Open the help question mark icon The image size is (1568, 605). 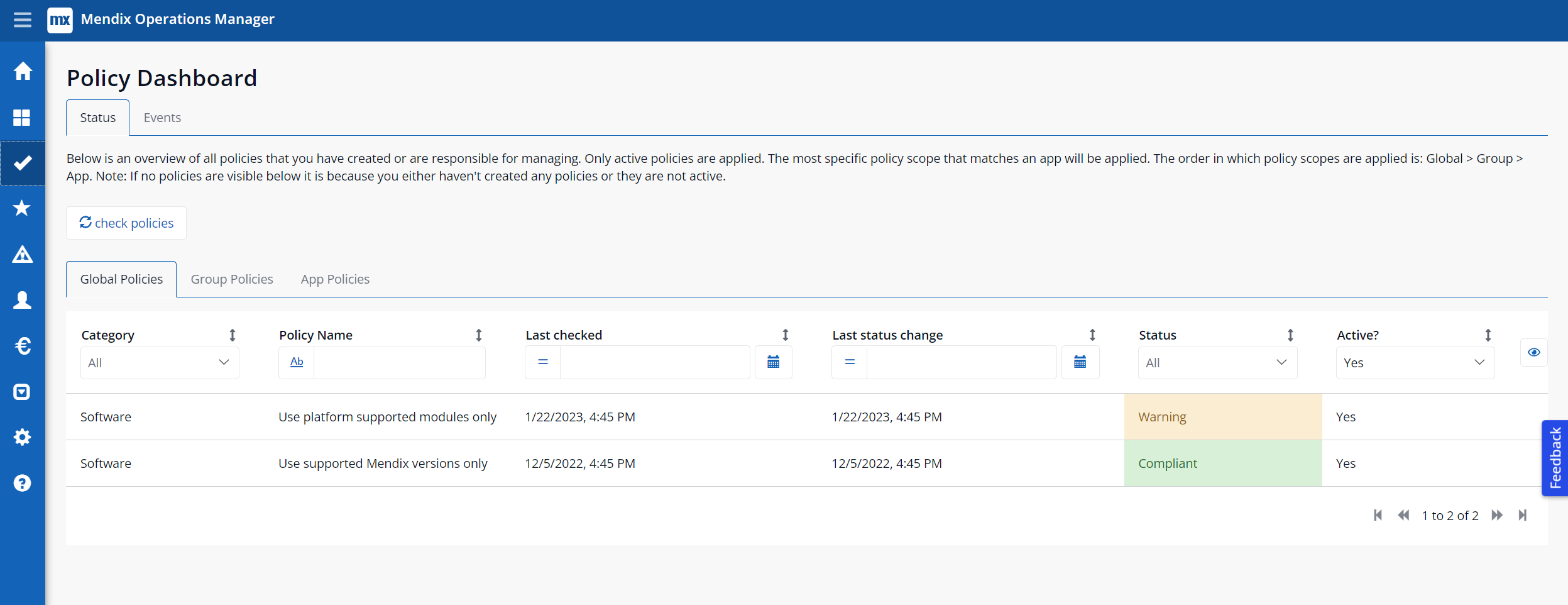click(x=23, y=483)
